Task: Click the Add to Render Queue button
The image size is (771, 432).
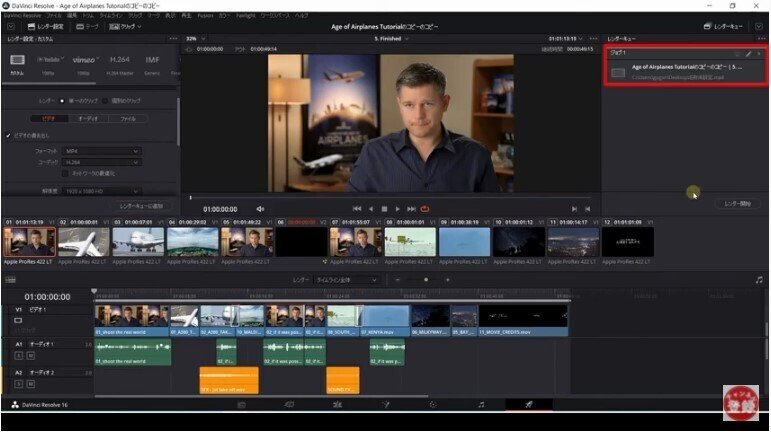Action: coord(142,206)
